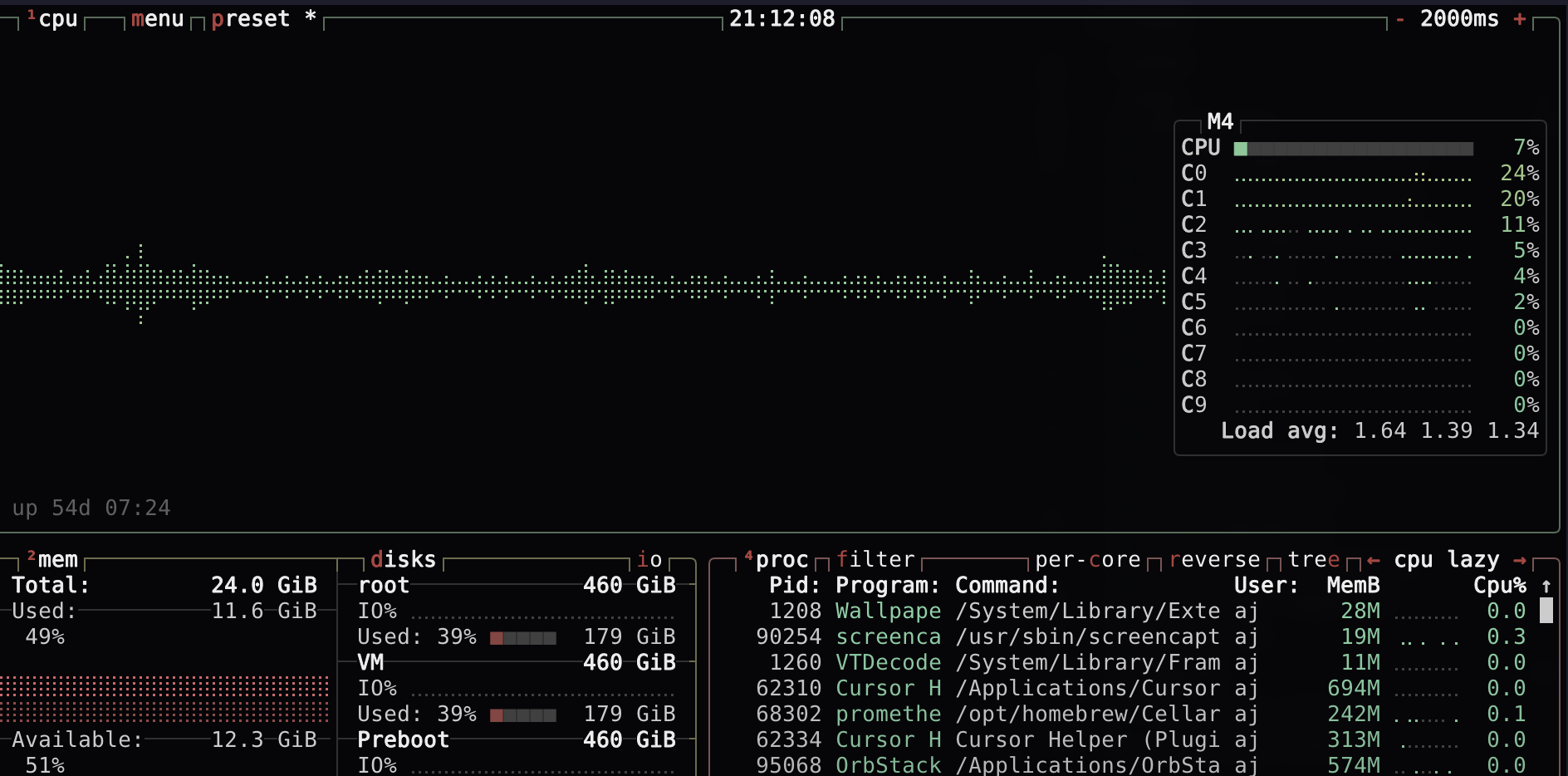This screenshot has height=776, width=1568.
Task: Click the left arrow to change sort column
Action: tap(1373, 559)
